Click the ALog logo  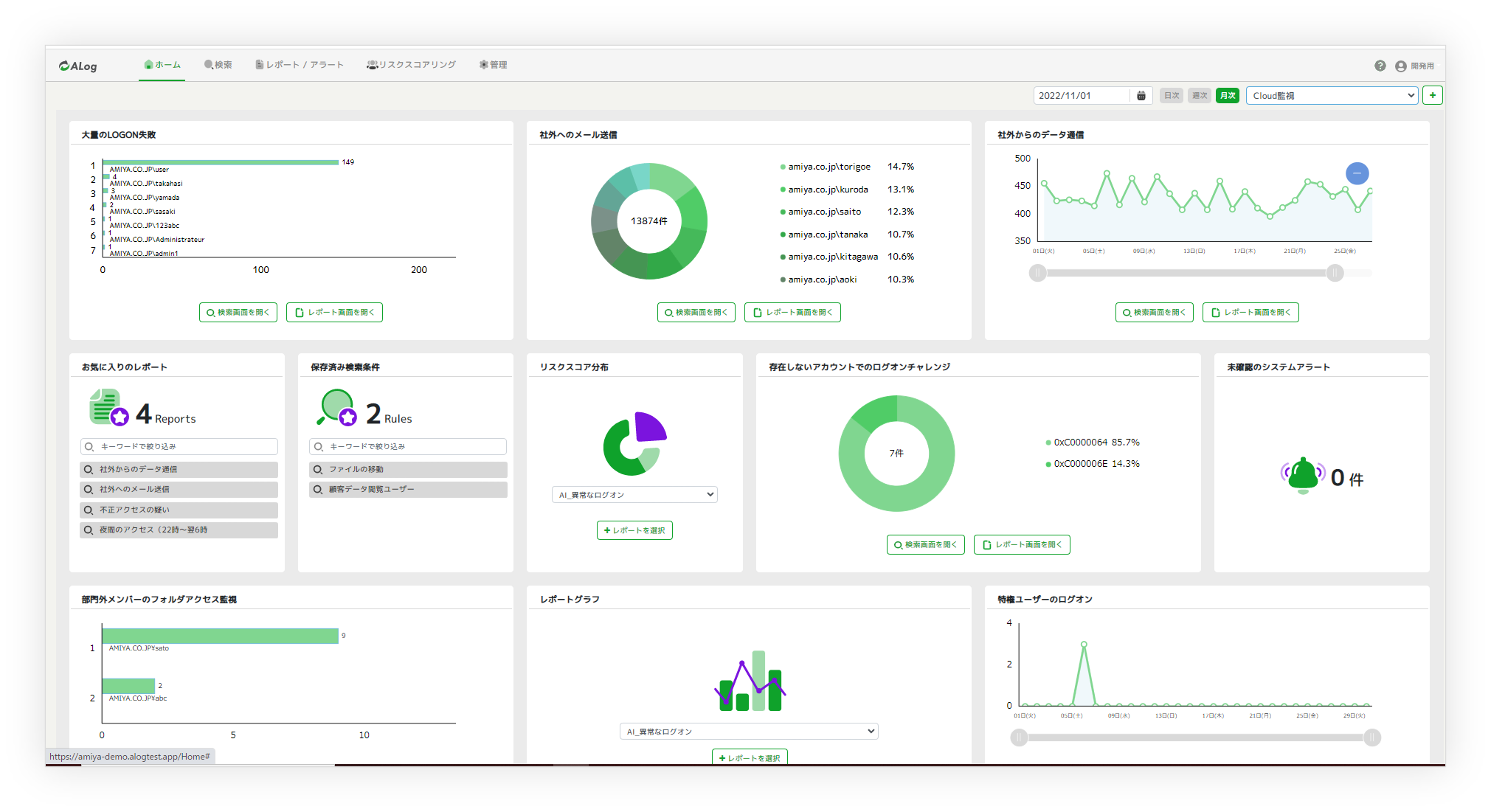(77, 66)
